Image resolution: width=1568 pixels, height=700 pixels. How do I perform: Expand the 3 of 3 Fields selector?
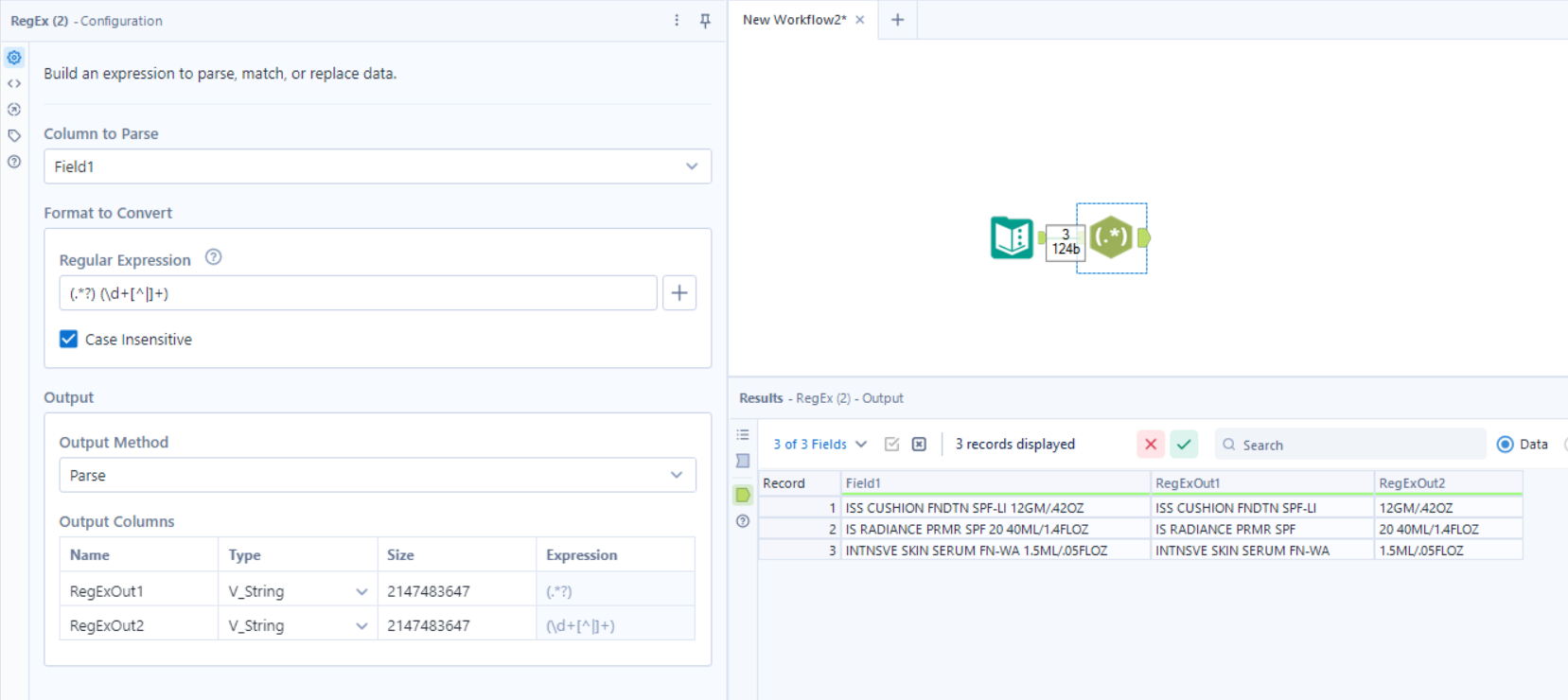pos(819,445)
